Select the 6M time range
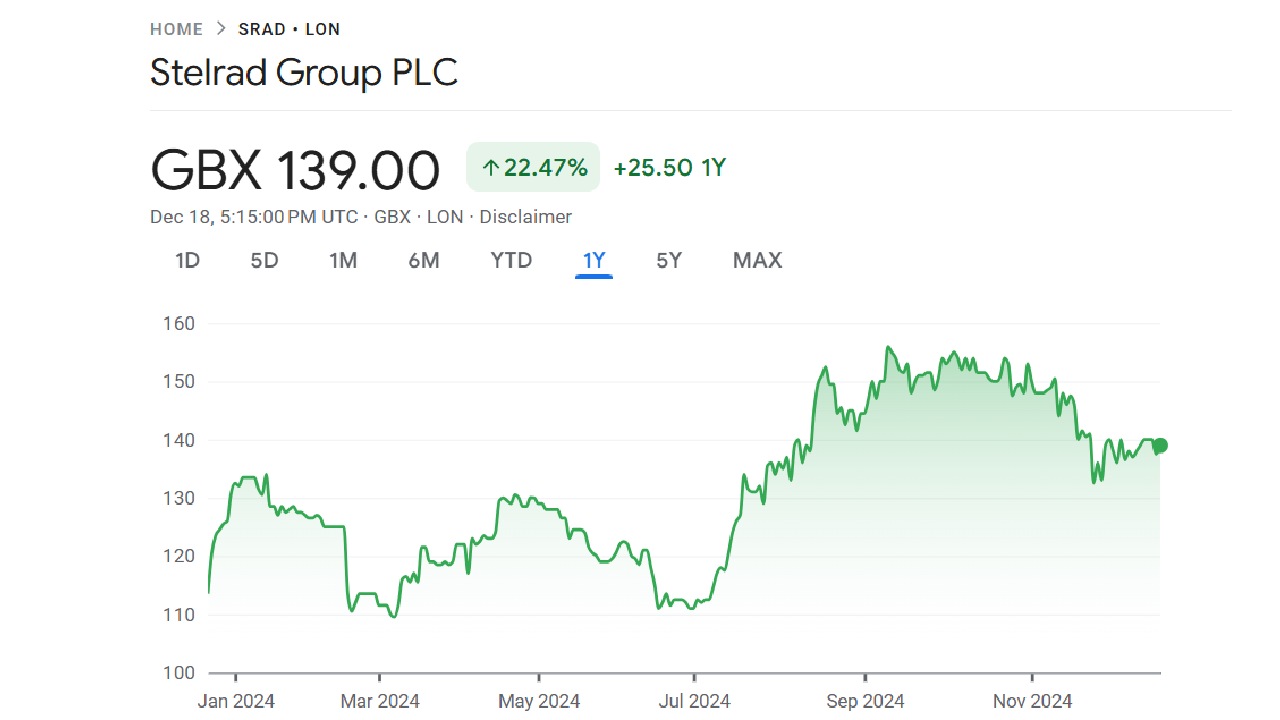Viewport: 1280px width, 720px height. [424, 261]
